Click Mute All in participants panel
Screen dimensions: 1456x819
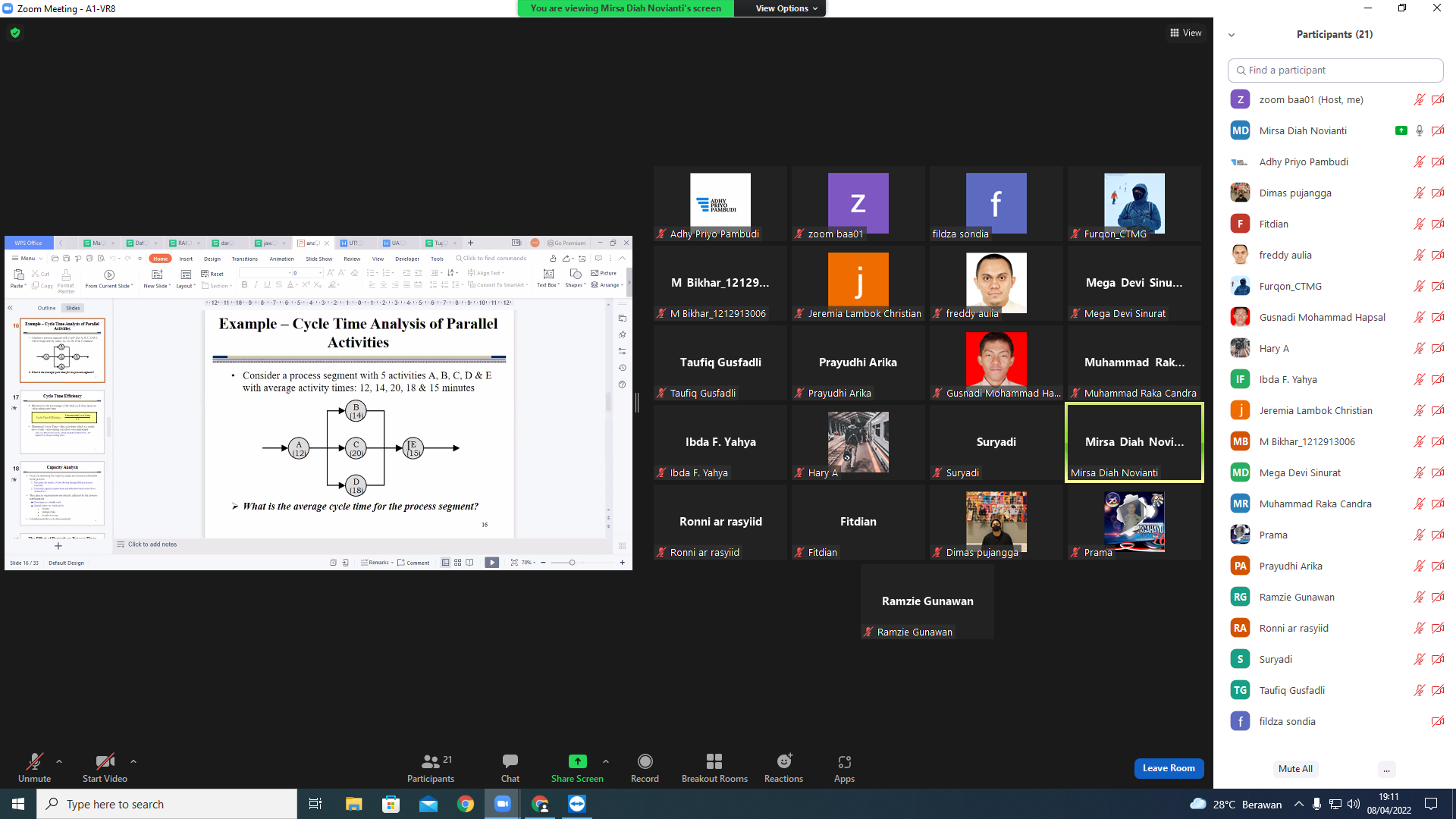click(1295, 769)
